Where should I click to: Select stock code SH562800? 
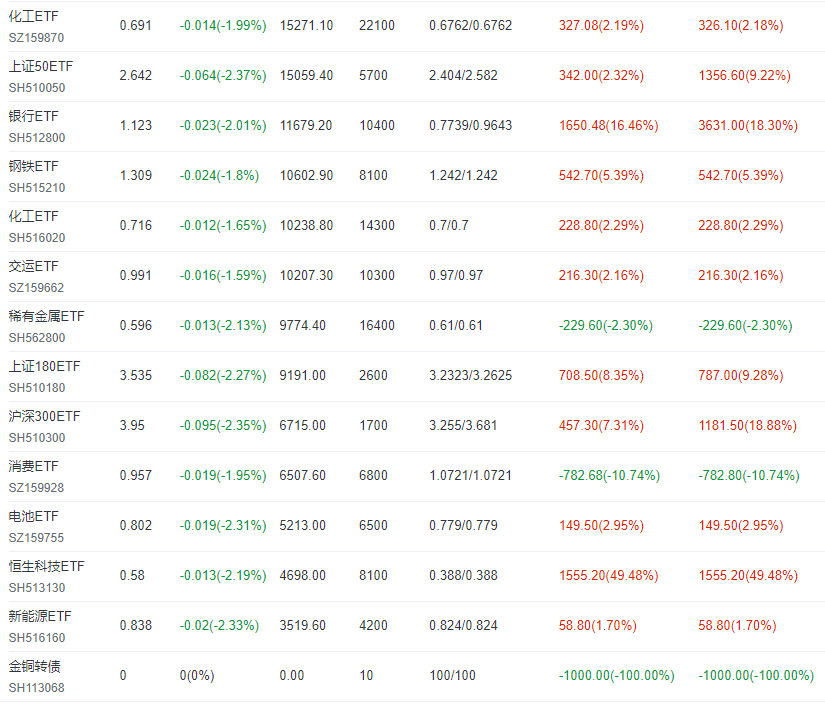click(37, 338)
